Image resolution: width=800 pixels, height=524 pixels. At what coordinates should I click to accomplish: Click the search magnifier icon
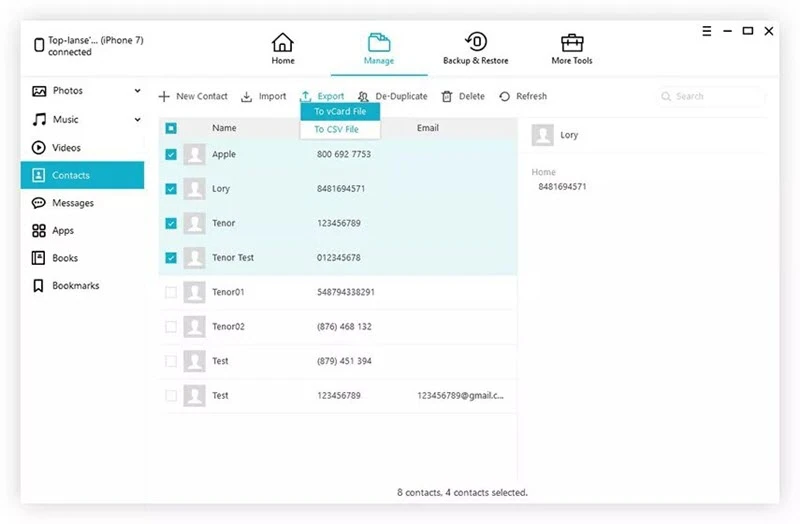pyautogui.click(x=666, y=96)
